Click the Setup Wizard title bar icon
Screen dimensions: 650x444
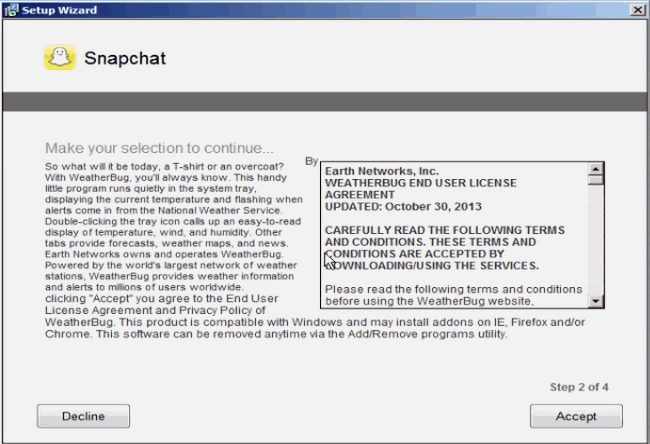pos(11,10)
